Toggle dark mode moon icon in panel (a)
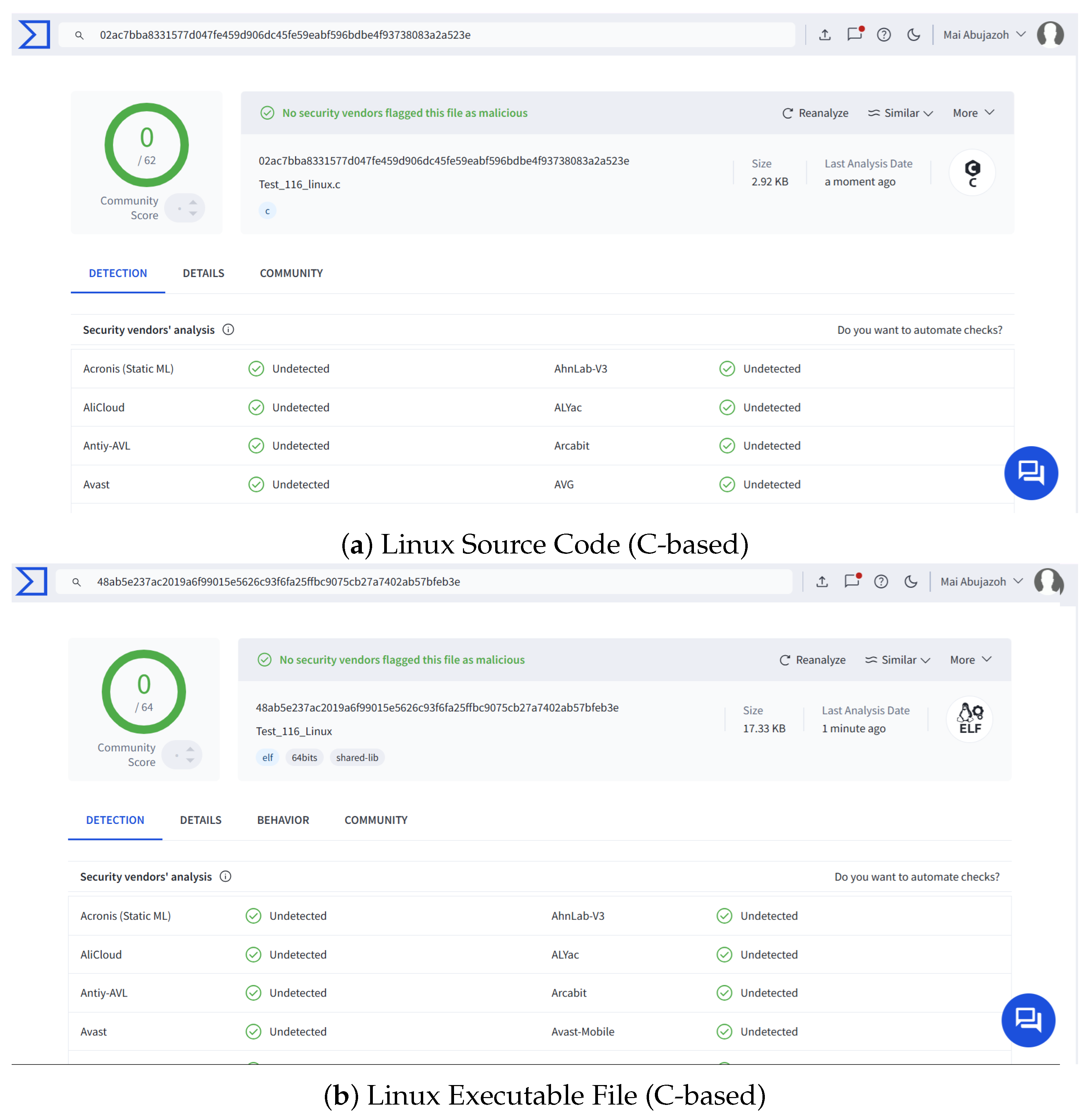The height and width of the screenshot is (1120, 1088). pyautogui.click(x=914, y=35)
